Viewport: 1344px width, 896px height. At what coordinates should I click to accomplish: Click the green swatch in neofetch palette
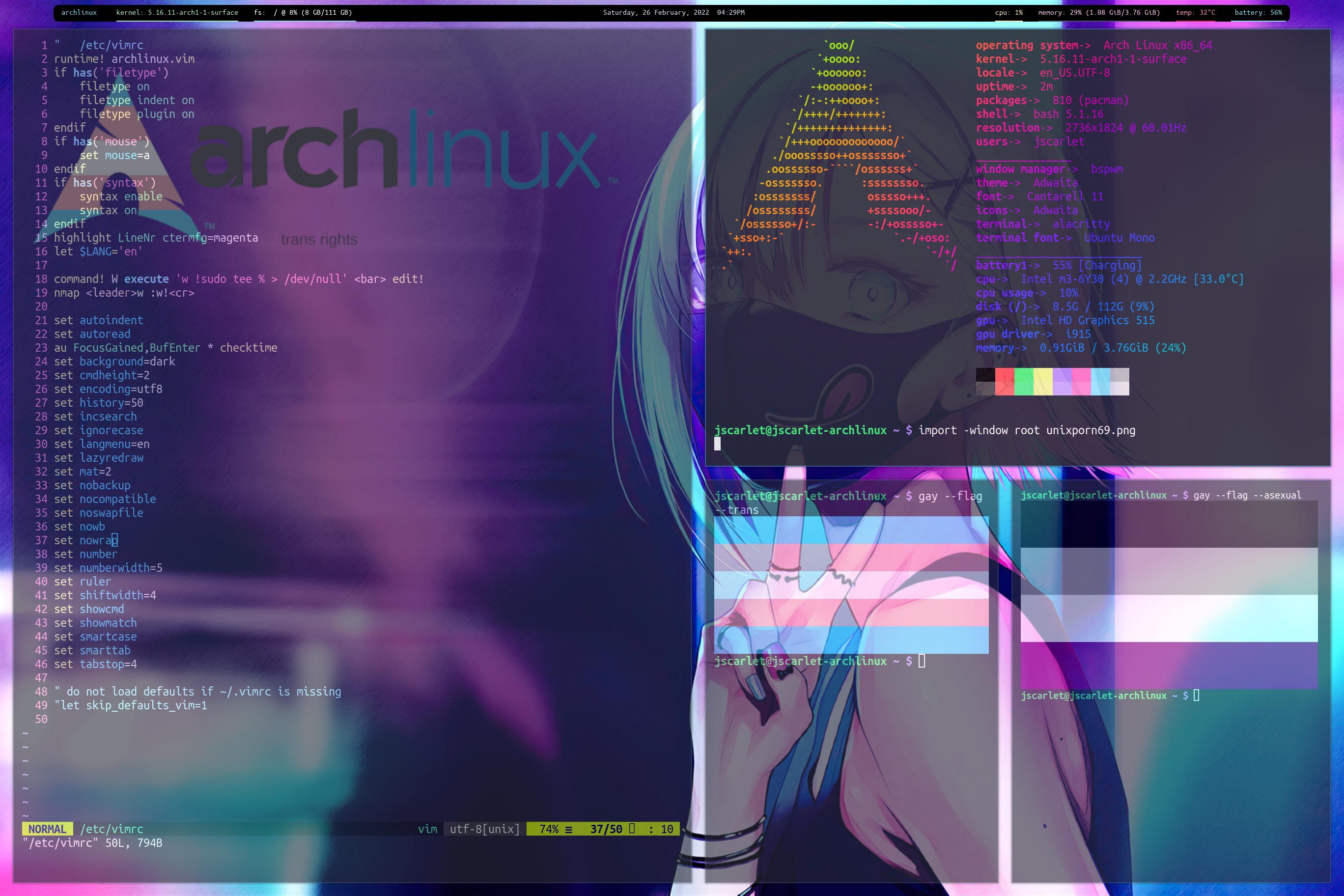click(1023, 381)
